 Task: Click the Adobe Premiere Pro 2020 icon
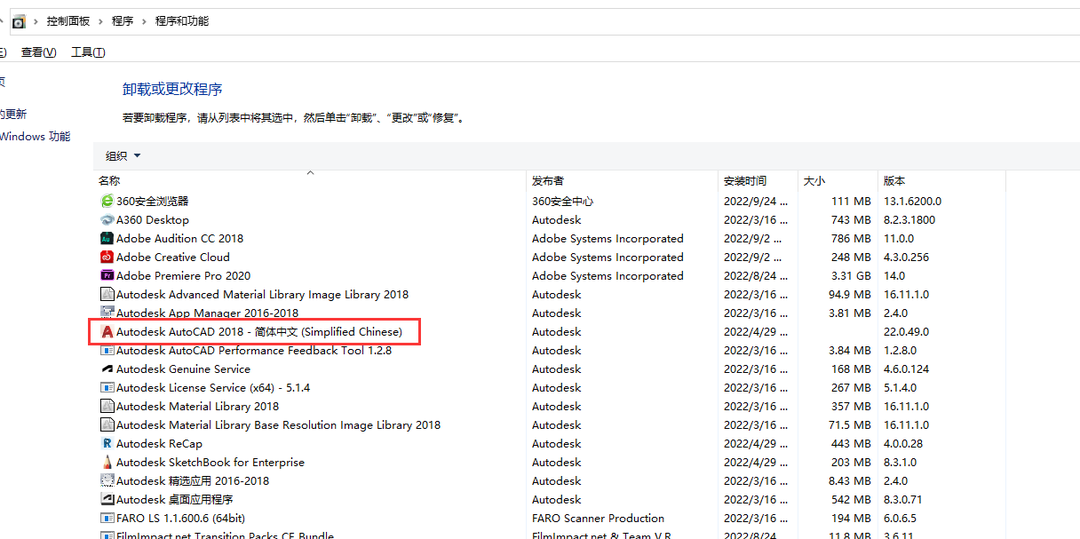(107, 276)
